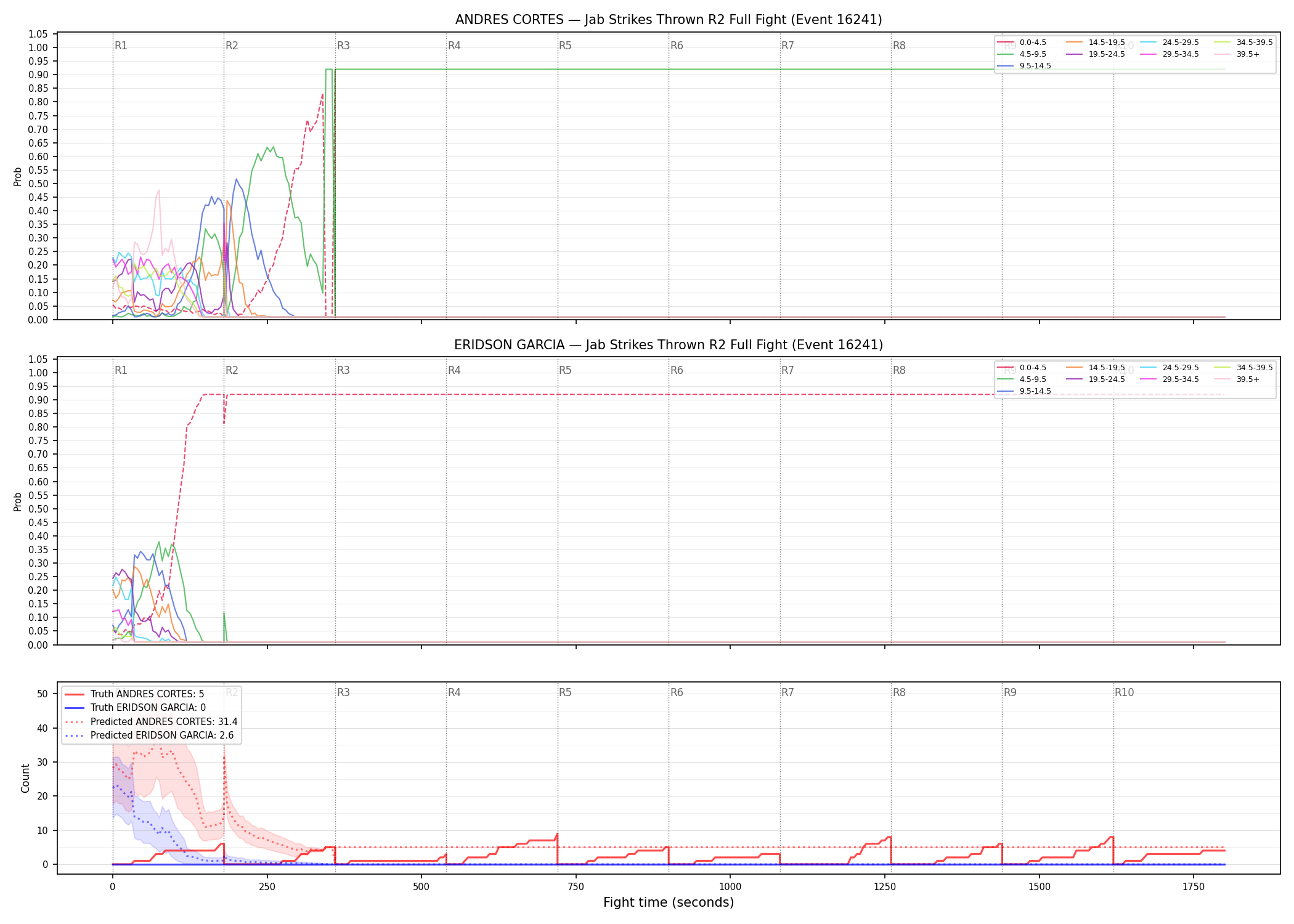
Task: Click the R9 round marker in count chart
Action: (x=1010, y=692)
